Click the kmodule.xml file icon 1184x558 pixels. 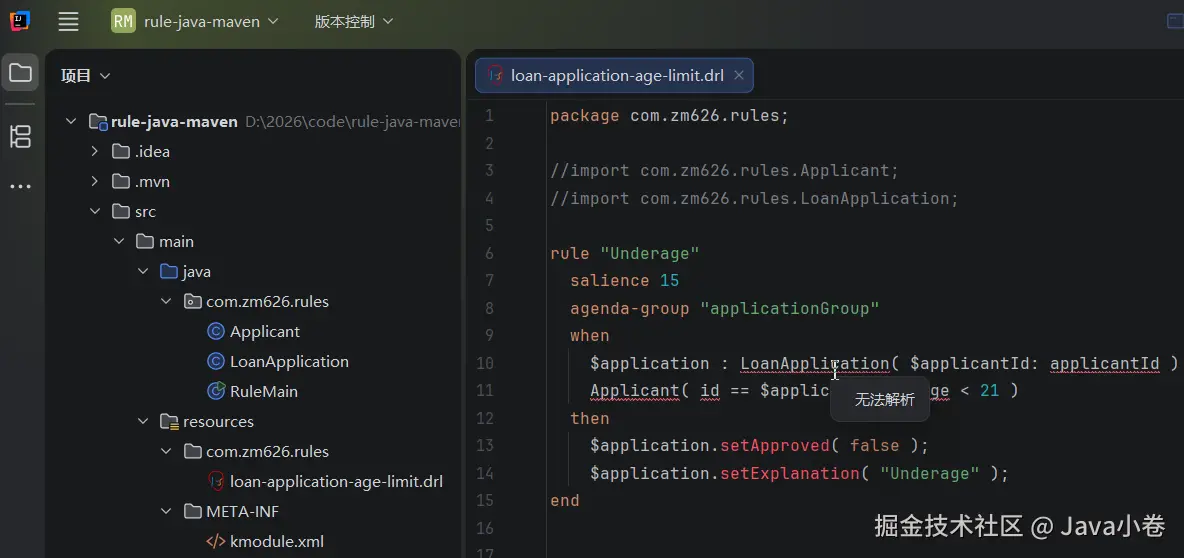coord(215,541)
